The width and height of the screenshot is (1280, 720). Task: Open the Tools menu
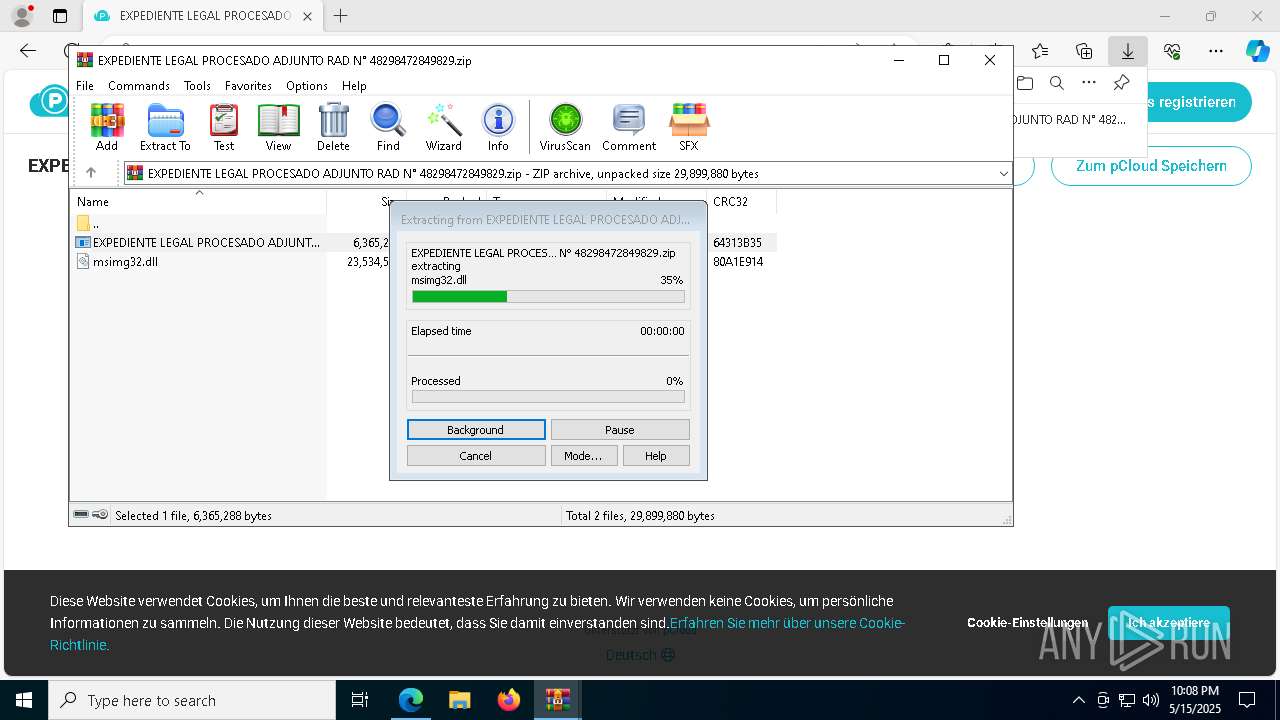tap(197, 86)
